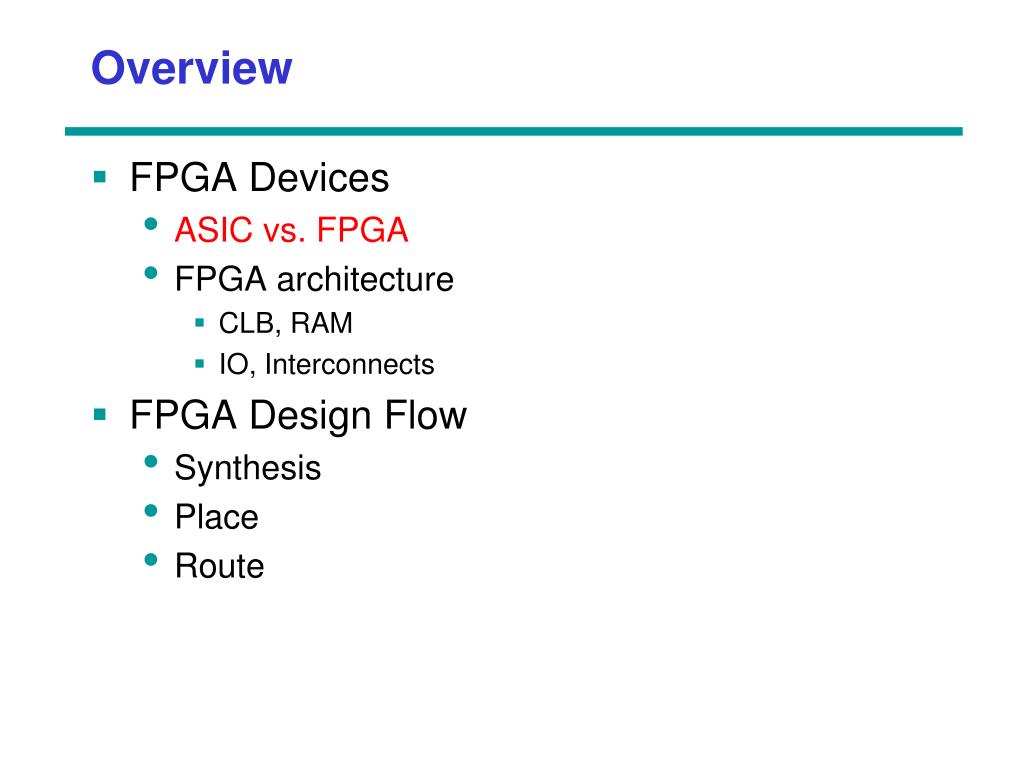Click the square bullet beside FPGA Devices
The image size is (1024, 768).
(99, 178)
